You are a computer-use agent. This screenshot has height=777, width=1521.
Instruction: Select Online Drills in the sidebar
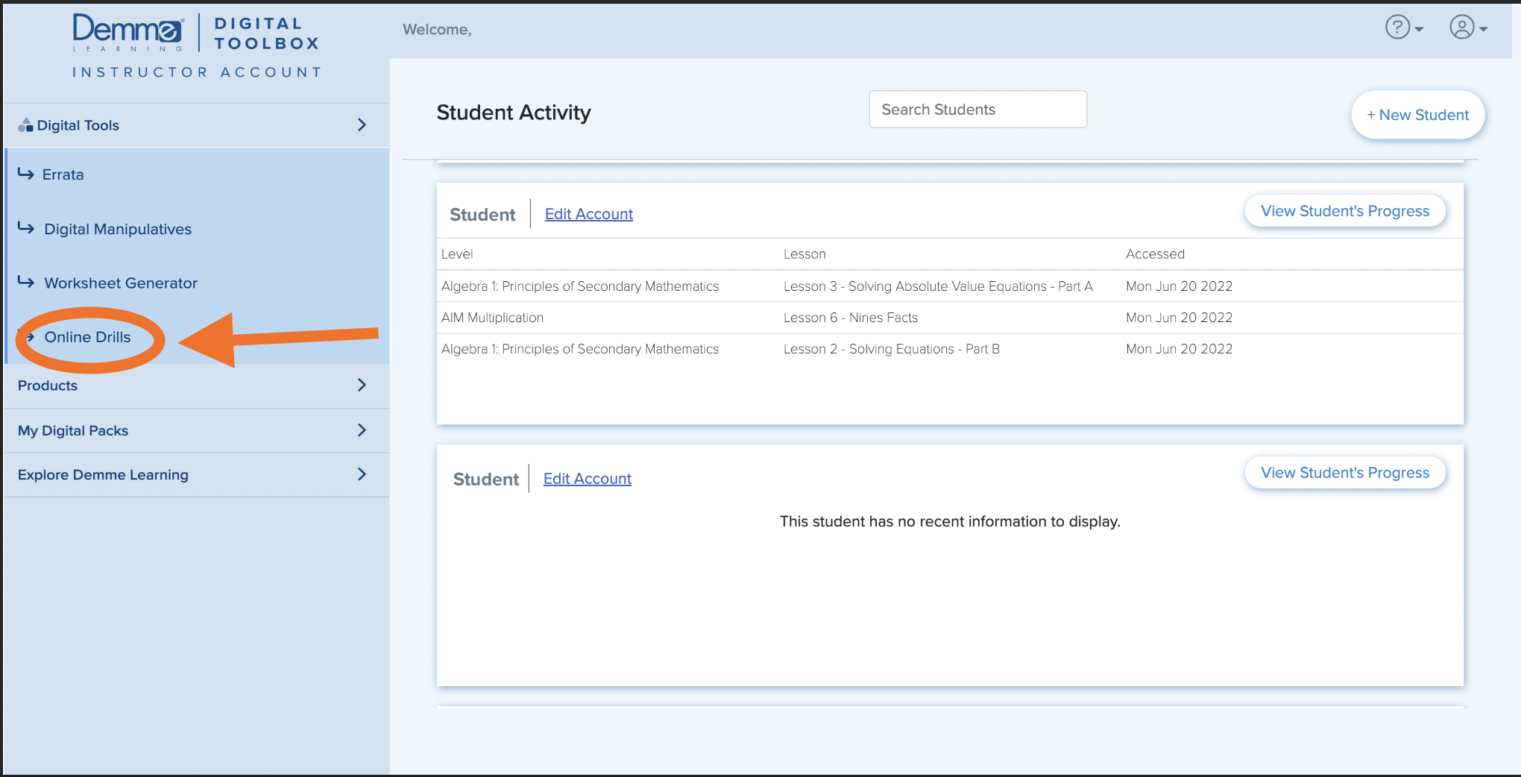[x=86, y=337]
